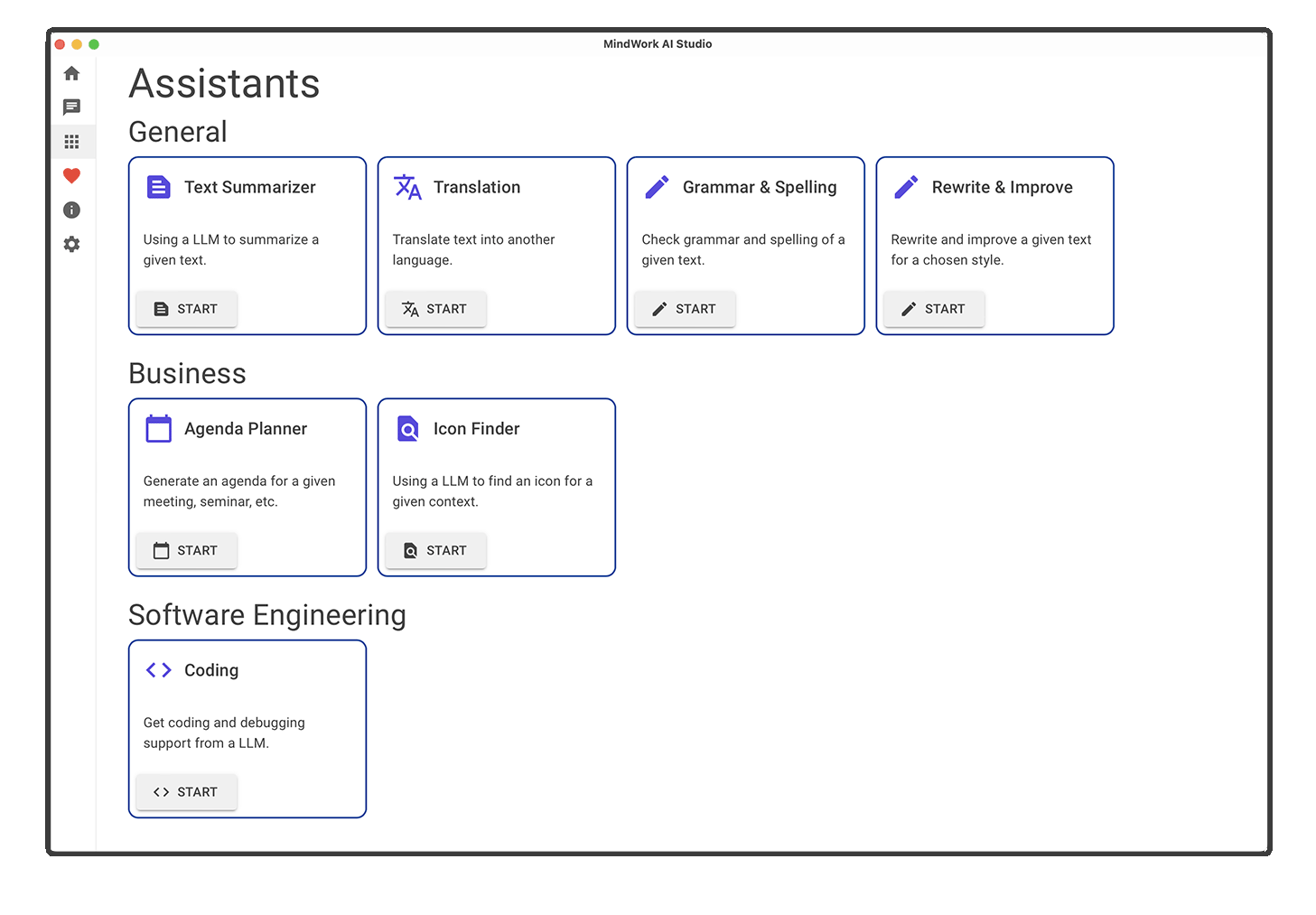Click the Agenda Planner title
Image resolution: width=1316 pixels, height=915 pixels.
(x=246, y=429)
